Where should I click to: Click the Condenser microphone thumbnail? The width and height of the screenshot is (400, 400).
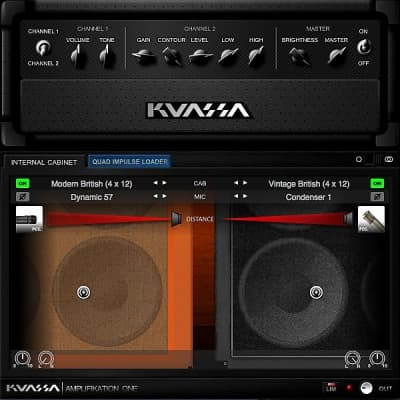[x=371, y=219]
